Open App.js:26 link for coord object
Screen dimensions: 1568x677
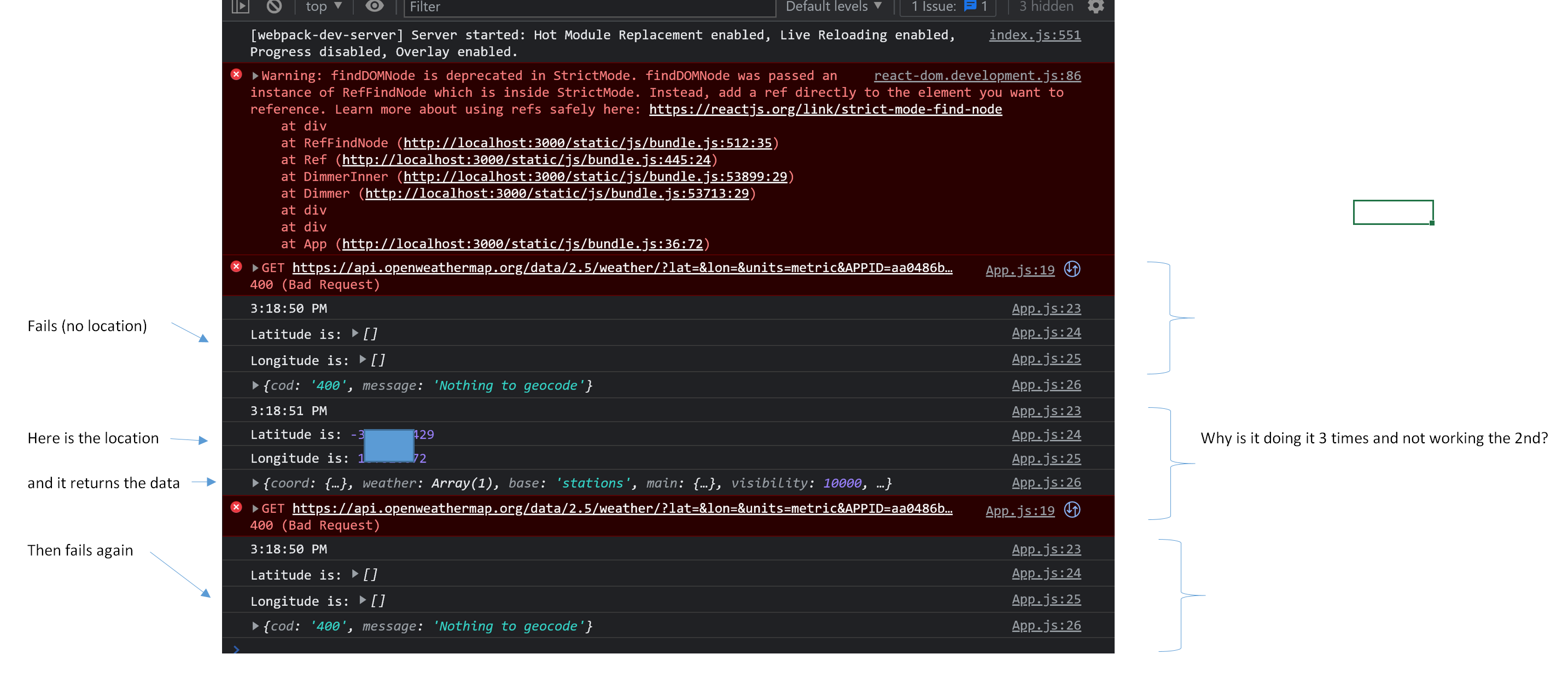1046,483
